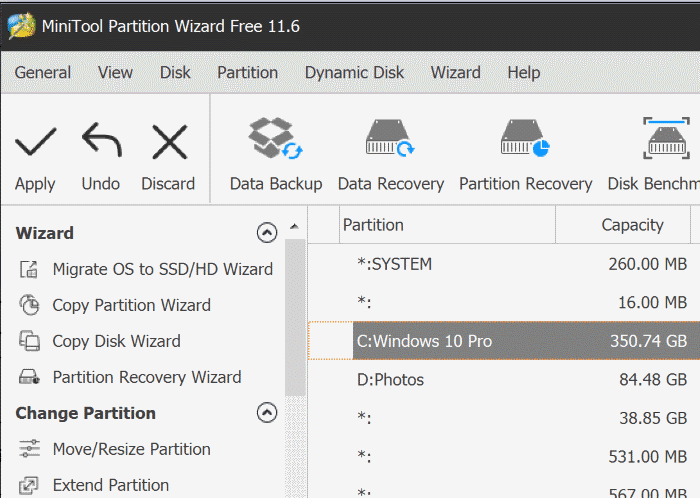Select the 38.85 GB partition row
The height and width of the screenshot is (498, 700).
click(504, 418)
